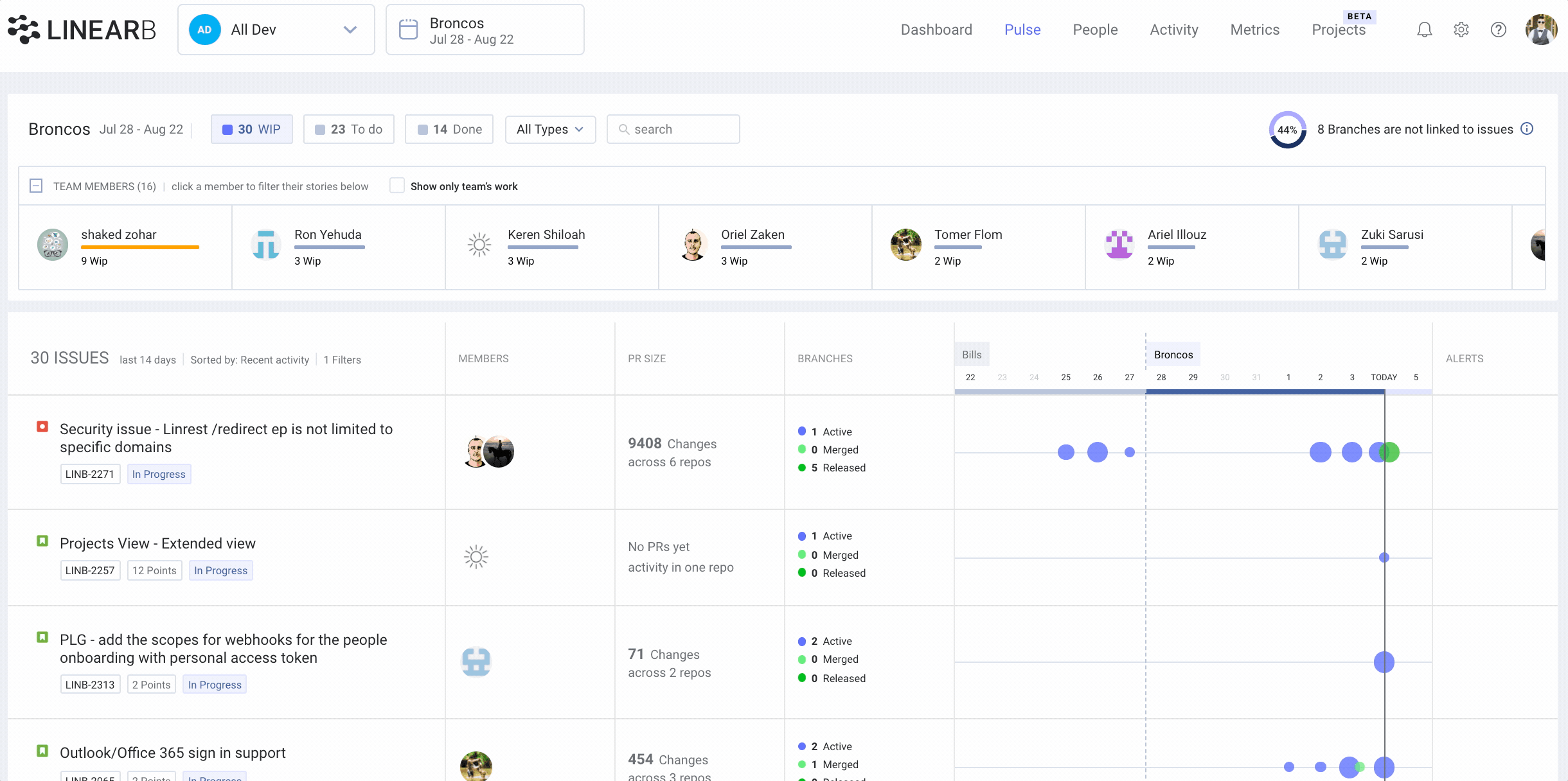1568x781 pixels.
Task: Enable Show only team's work checkbox
Action: [x=397, y=185]
